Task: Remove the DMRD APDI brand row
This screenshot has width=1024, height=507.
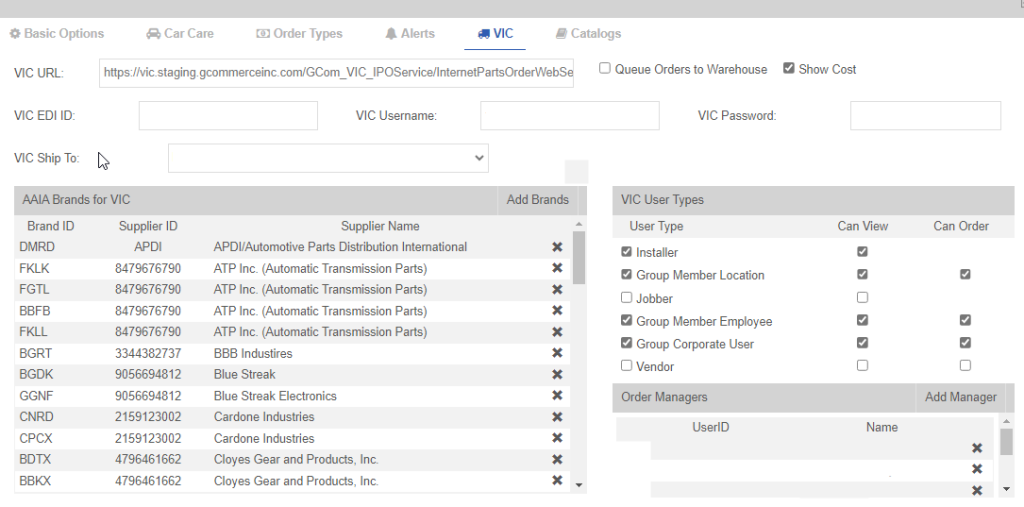Action: (x=557, y=247)
